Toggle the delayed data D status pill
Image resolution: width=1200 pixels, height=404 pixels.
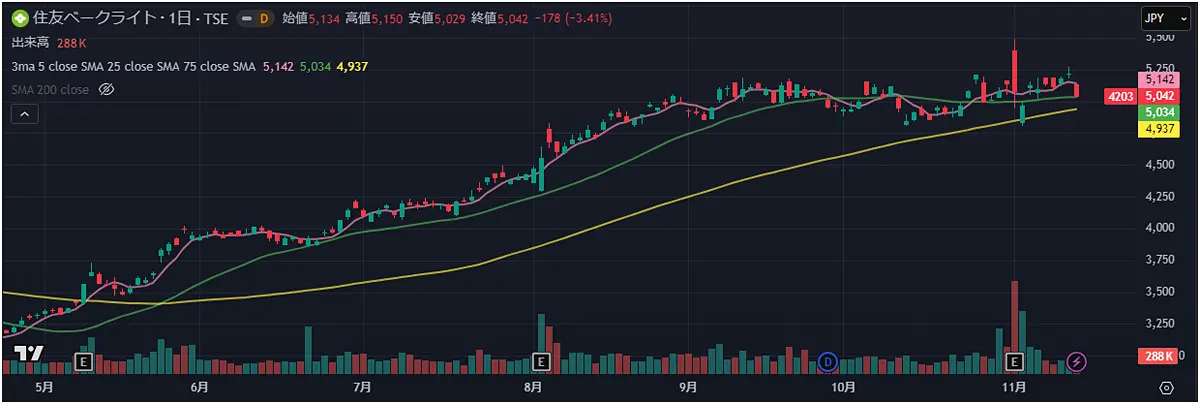[x=257, y=19]
